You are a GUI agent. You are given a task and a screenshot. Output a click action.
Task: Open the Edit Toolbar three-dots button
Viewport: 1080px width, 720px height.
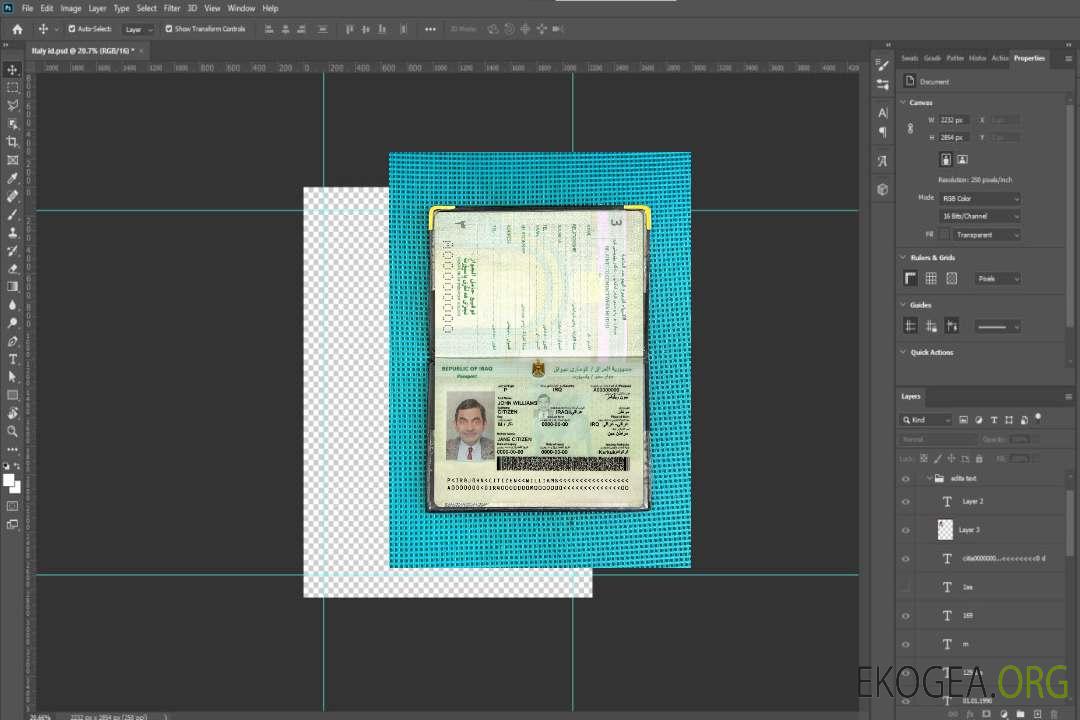click(12, 449)
